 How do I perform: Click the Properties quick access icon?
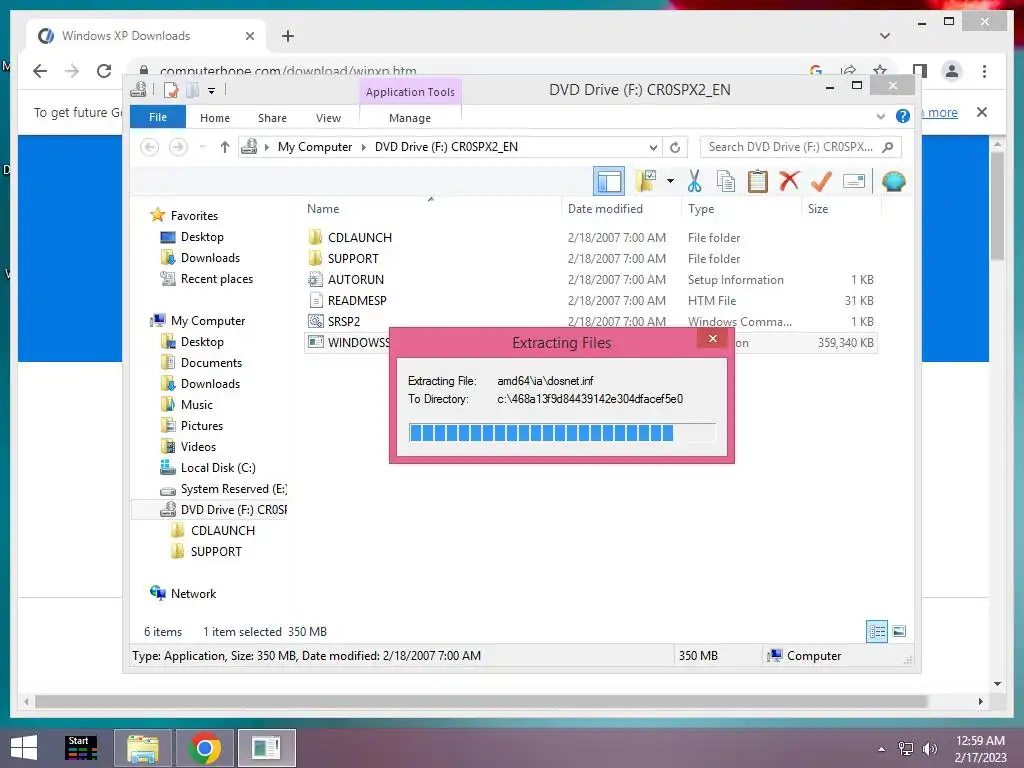[x=171, y=89]
